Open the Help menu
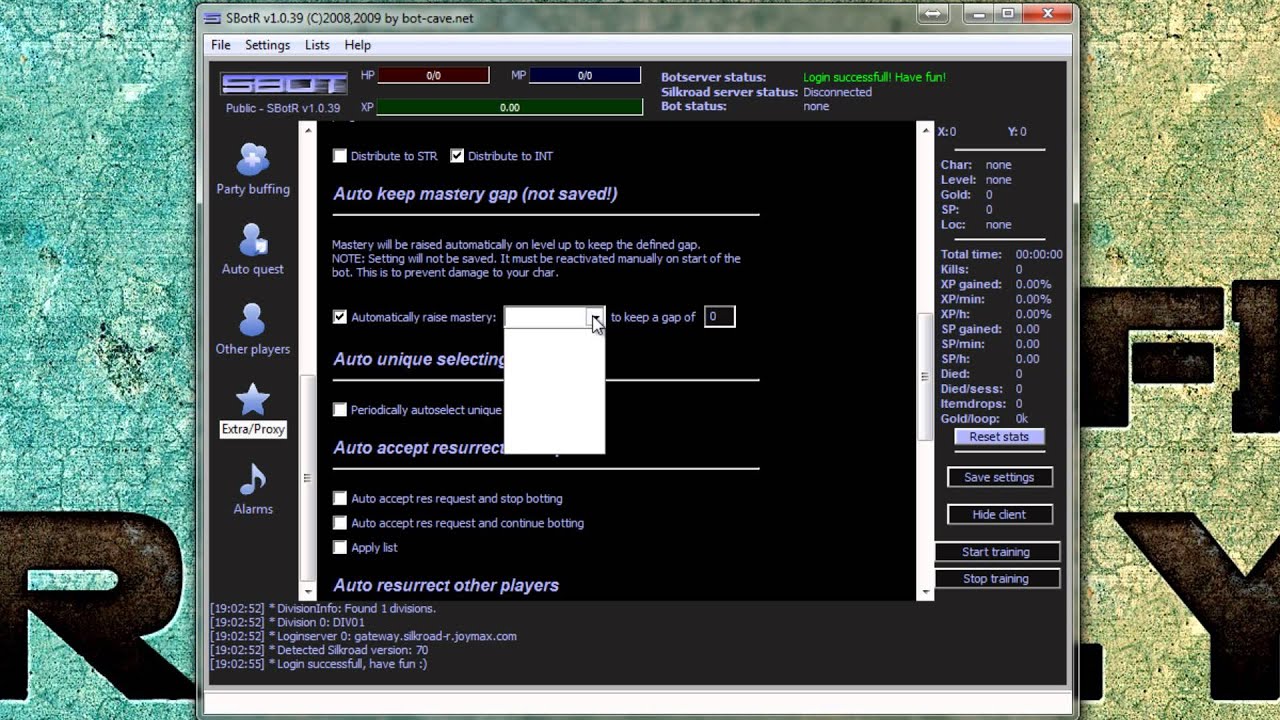 [358, 45]
